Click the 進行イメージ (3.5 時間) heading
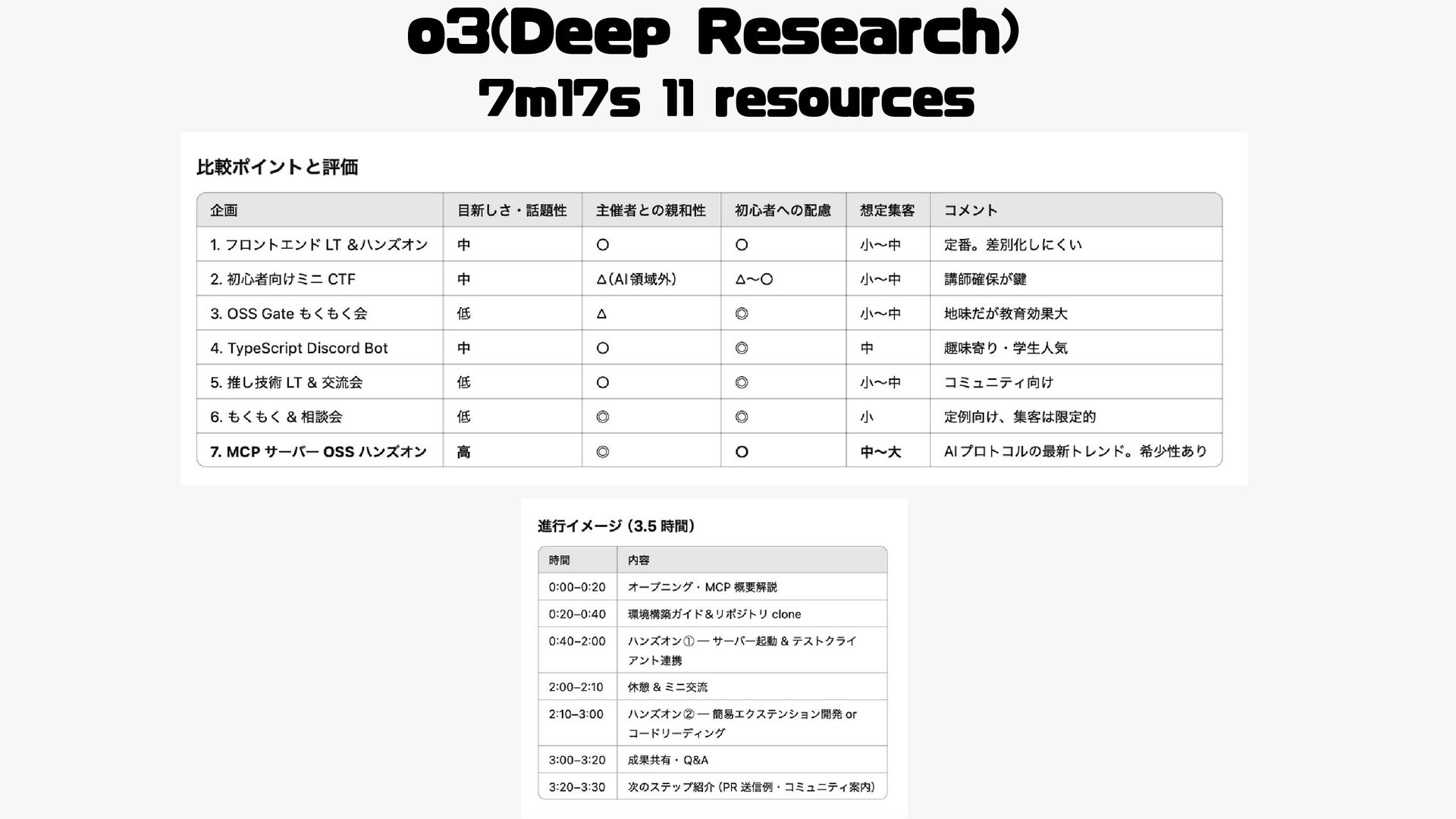1456x819 pixels. tap(617, 526)
